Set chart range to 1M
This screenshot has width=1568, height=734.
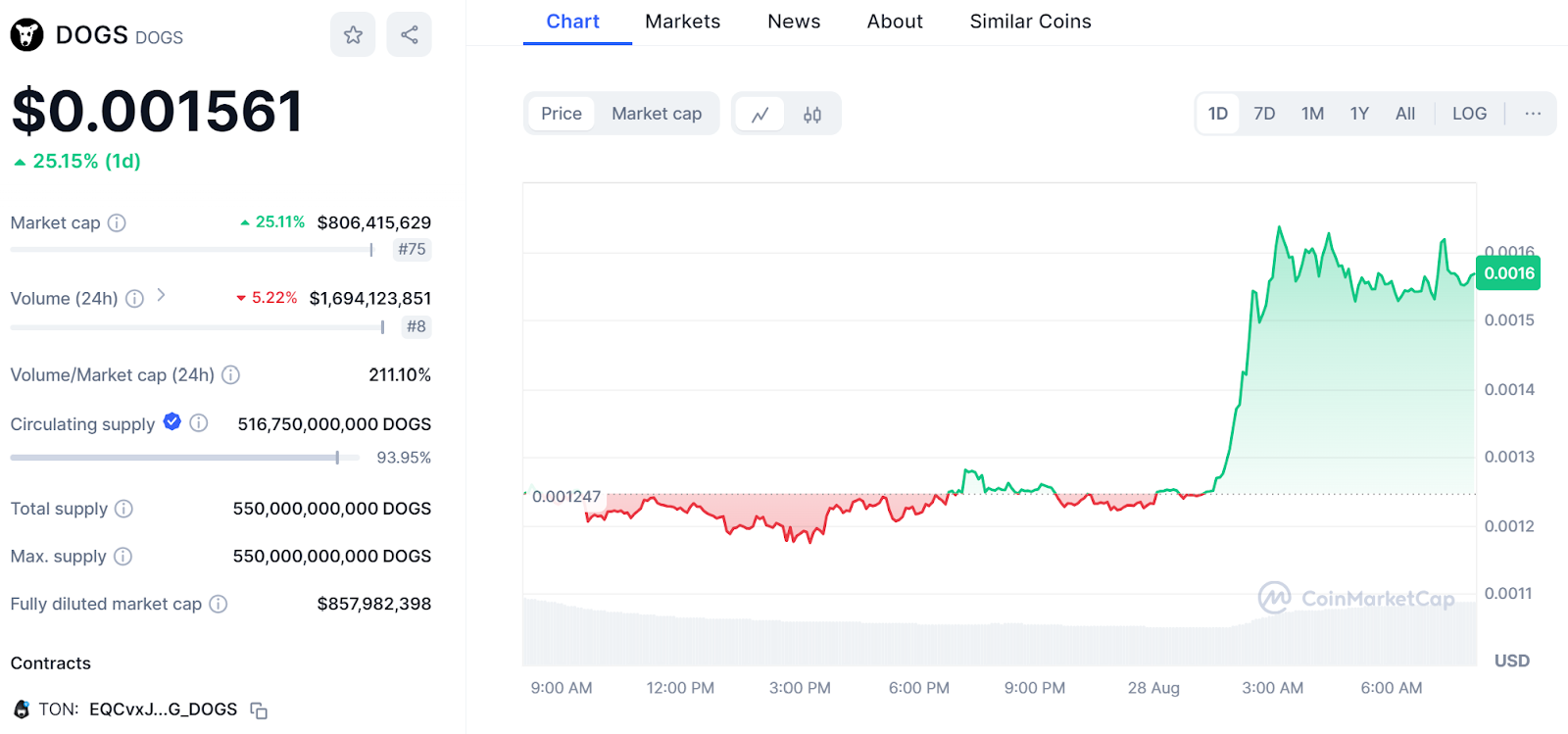pyautogui.click(x=1312, y=114)
